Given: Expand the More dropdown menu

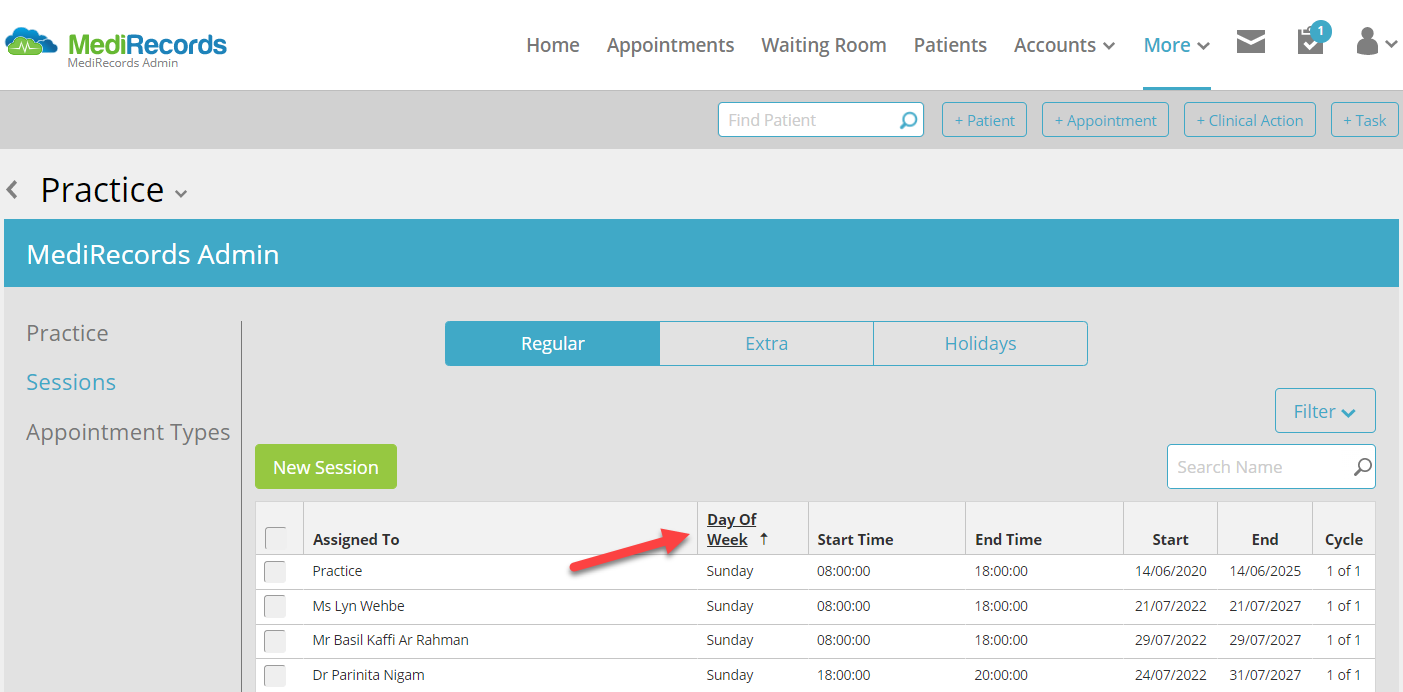Looking at the screenshot, I should coord(1177,45).
